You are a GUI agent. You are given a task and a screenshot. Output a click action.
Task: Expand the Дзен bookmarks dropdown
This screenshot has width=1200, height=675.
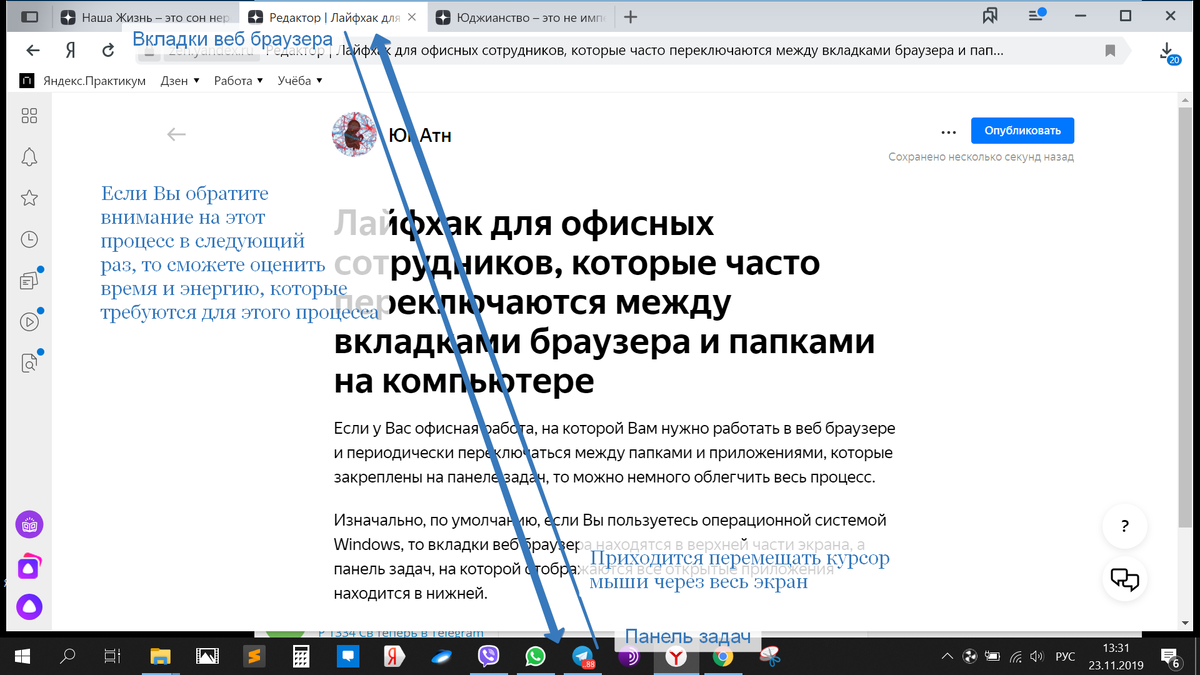pos(178,80)
